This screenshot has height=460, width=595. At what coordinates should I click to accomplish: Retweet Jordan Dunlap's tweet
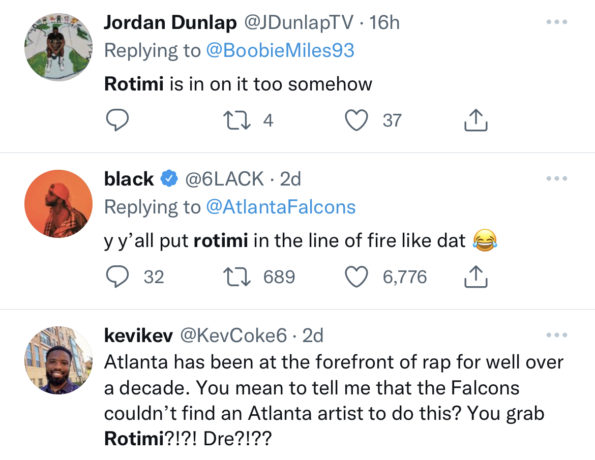(x=237, y=120)
